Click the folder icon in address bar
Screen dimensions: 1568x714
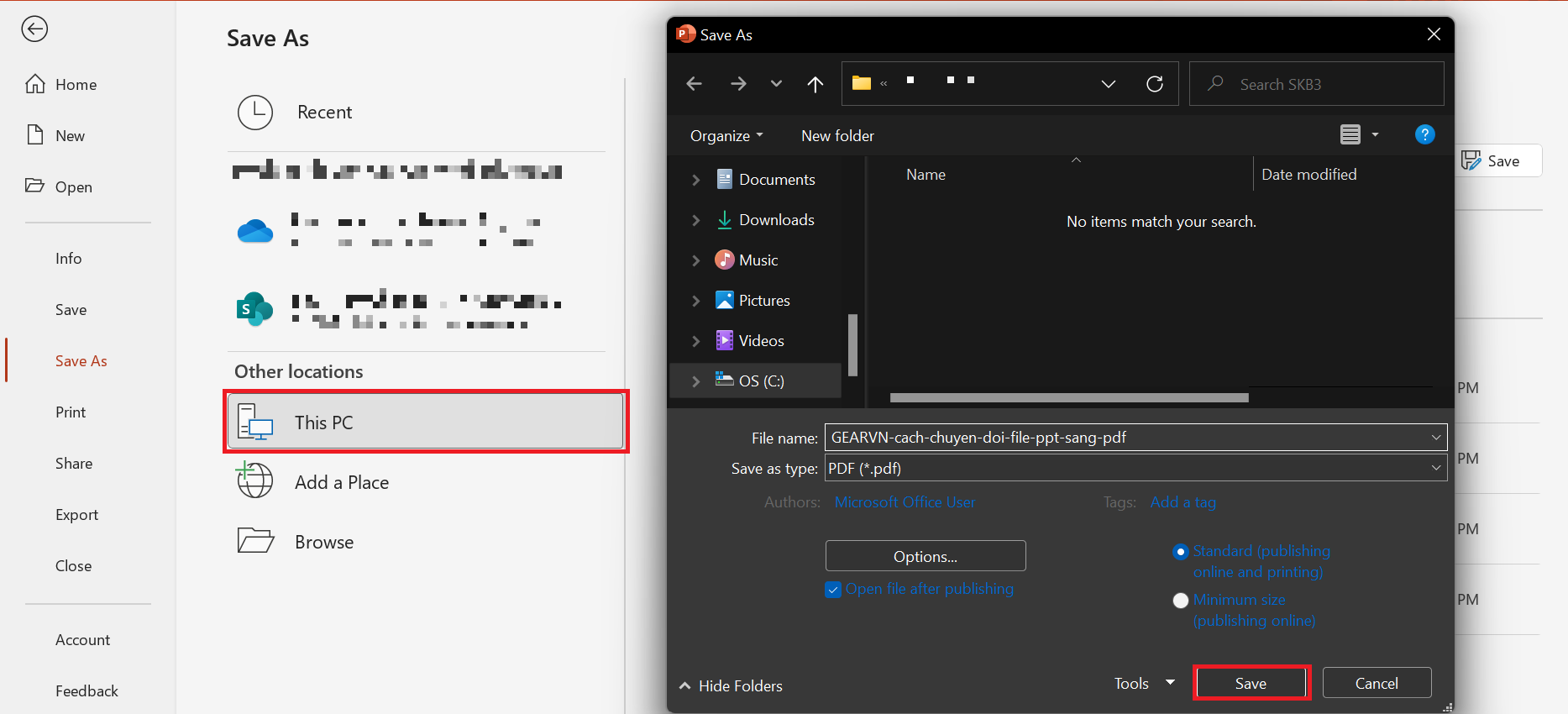point(862,83)
